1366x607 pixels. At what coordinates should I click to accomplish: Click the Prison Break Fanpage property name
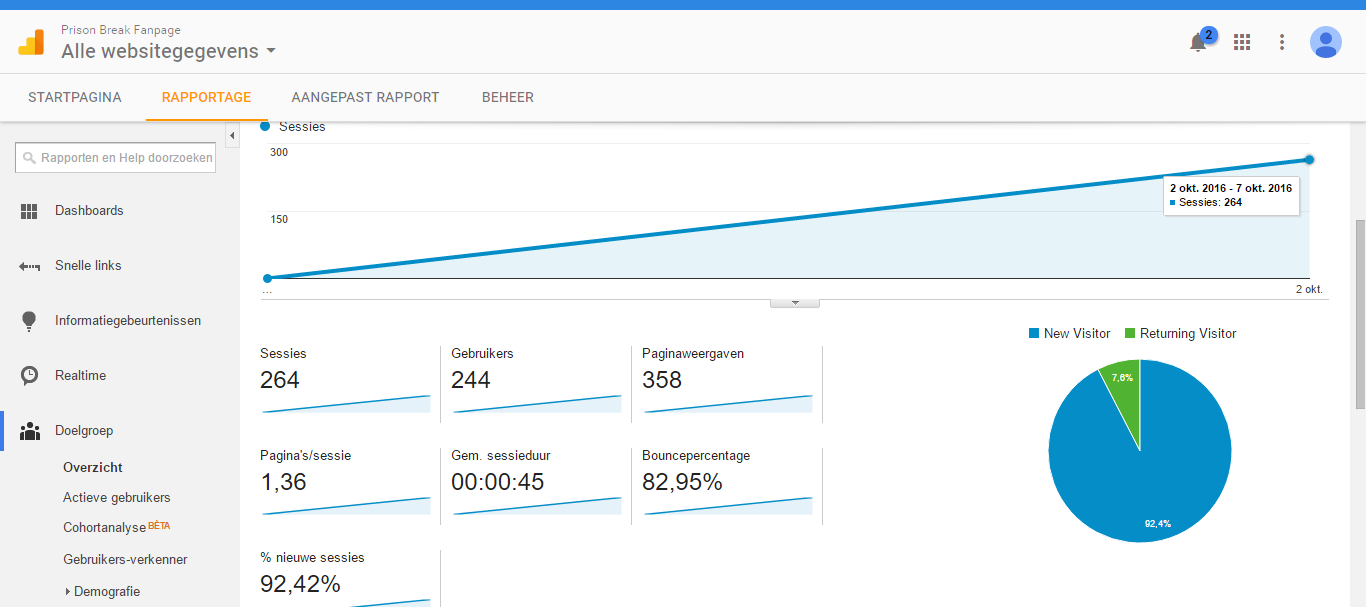pos(121,30)
